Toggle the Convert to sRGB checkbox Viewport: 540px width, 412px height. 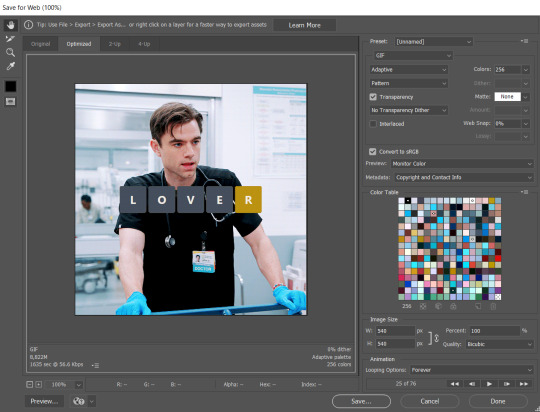coord(373,152)
